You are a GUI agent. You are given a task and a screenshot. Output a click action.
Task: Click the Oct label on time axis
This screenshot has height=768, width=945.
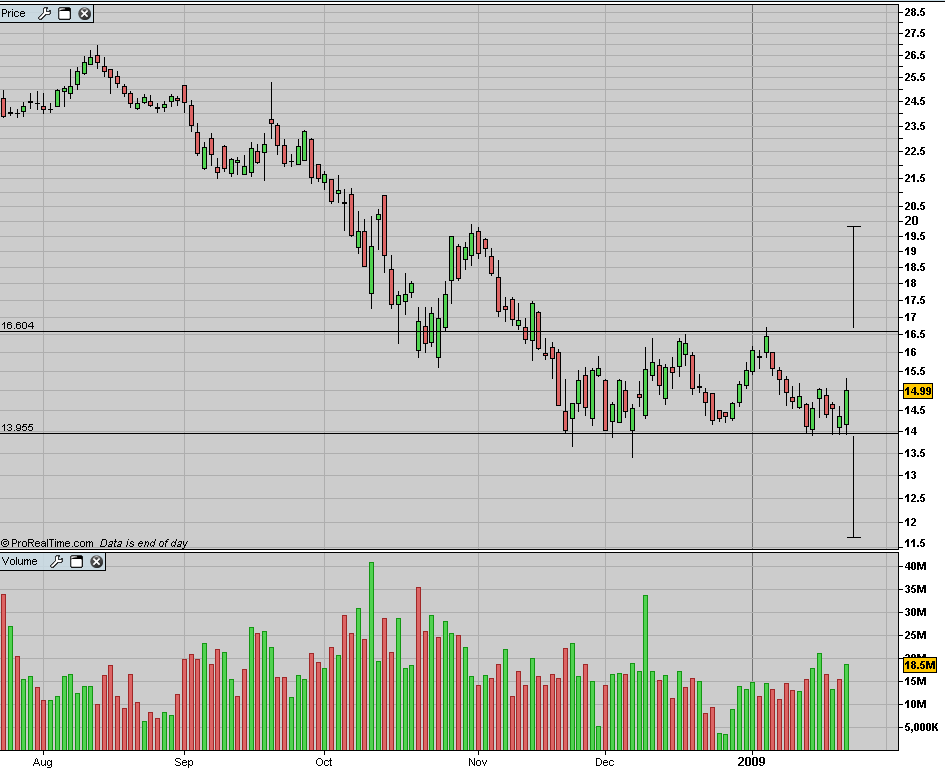[x=324, y=762]
